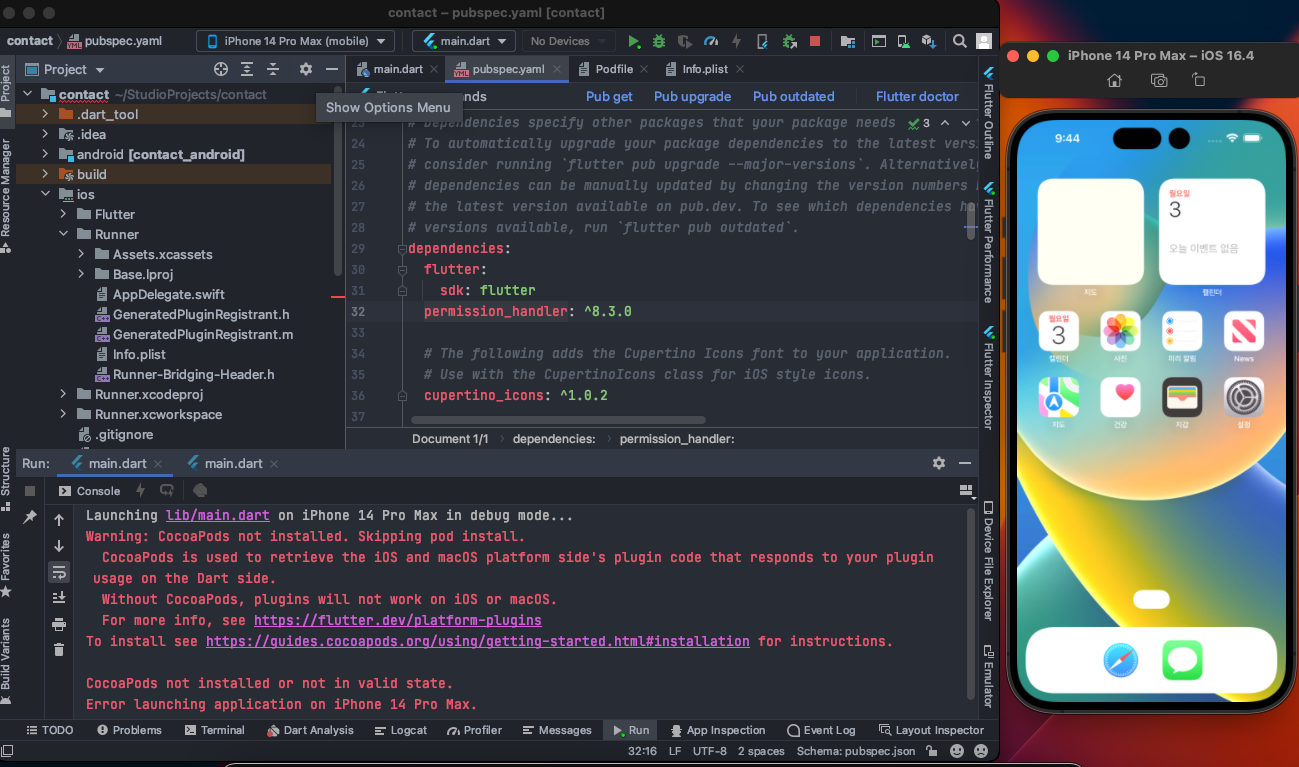Stop the running app with the red square

click(815, 41)
